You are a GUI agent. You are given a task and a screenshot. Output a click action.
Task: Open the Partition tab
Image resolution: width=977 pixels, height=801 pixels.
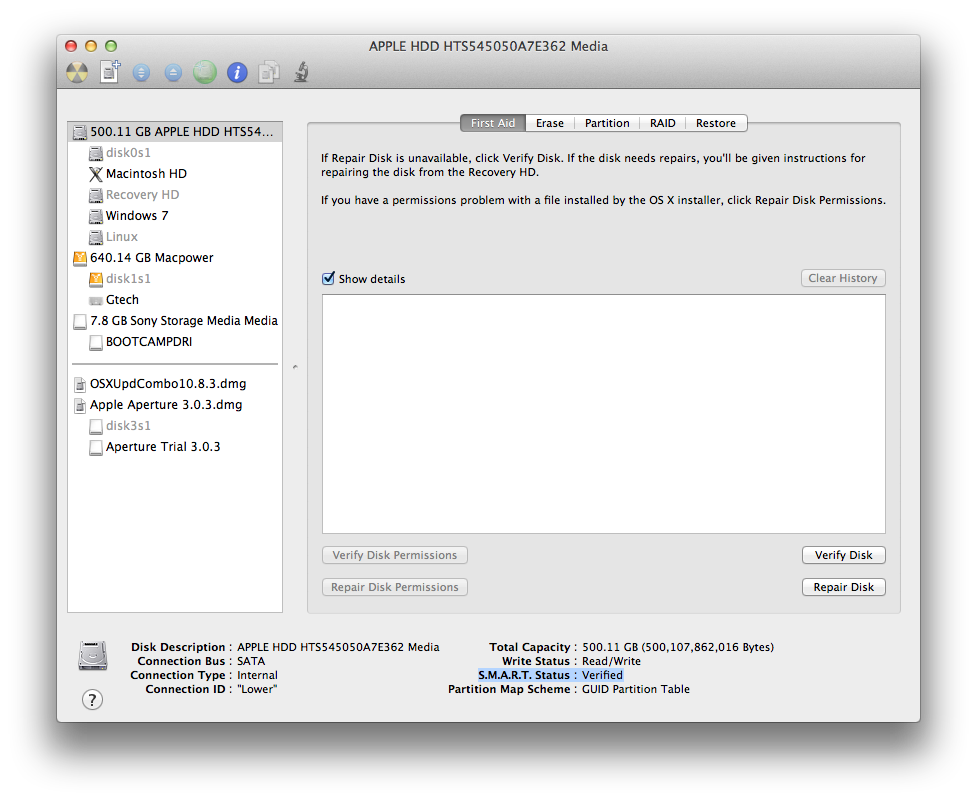(x=607, y=123)
